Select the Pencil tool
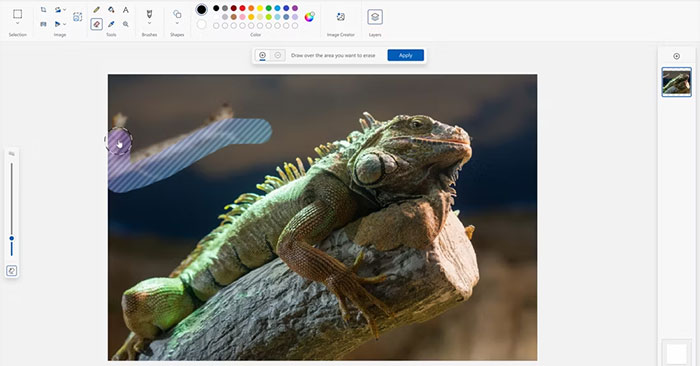The height and width of the screenshot is (366, 700). (96, 10)
